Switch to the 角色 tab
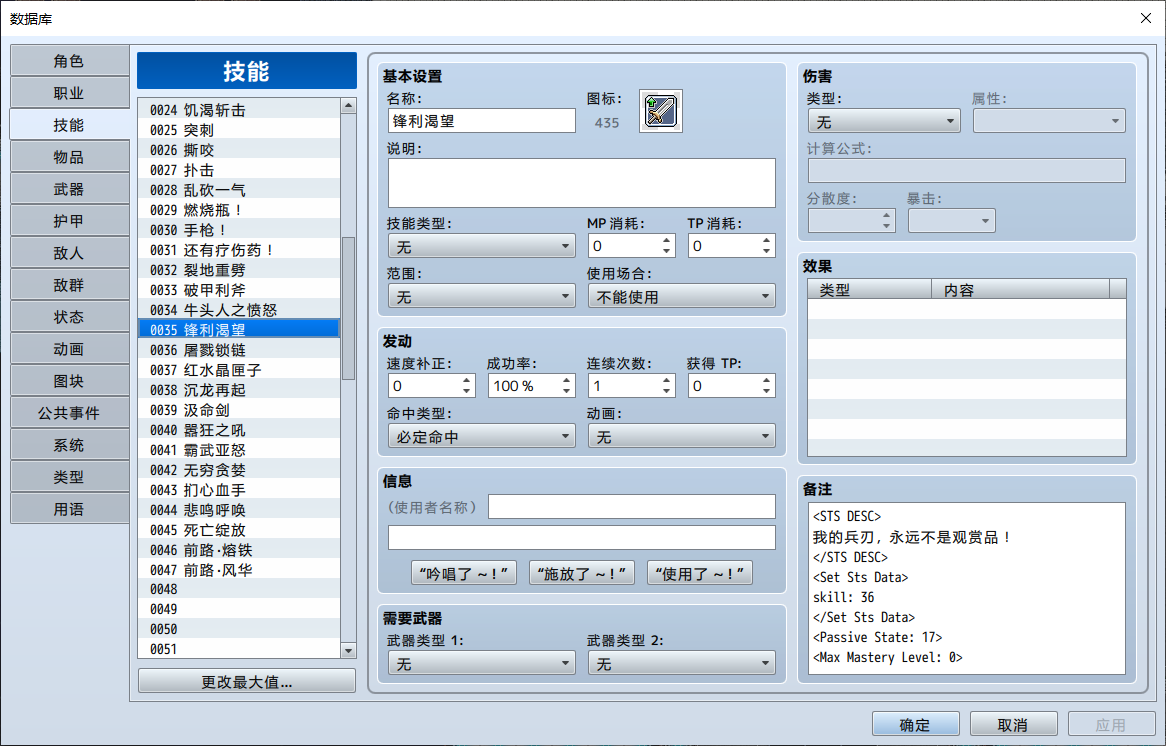This screenshot has width=1166, height=746. [69, 61]
